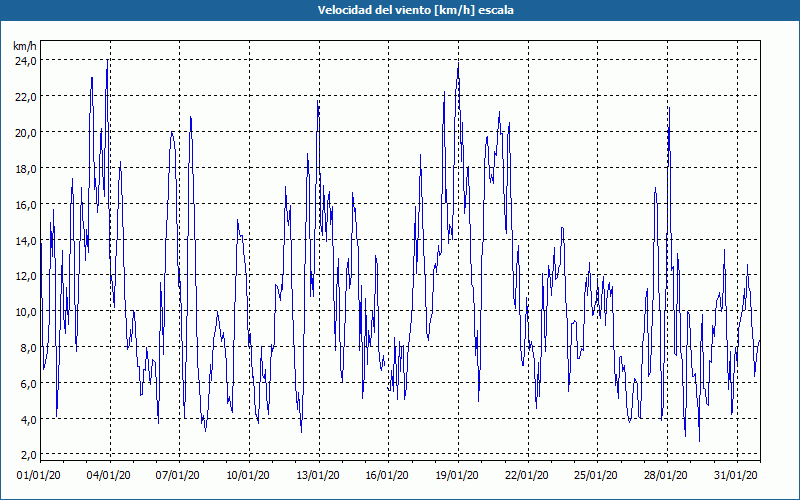Click the 19/01/20 date label

click(457, 475)
